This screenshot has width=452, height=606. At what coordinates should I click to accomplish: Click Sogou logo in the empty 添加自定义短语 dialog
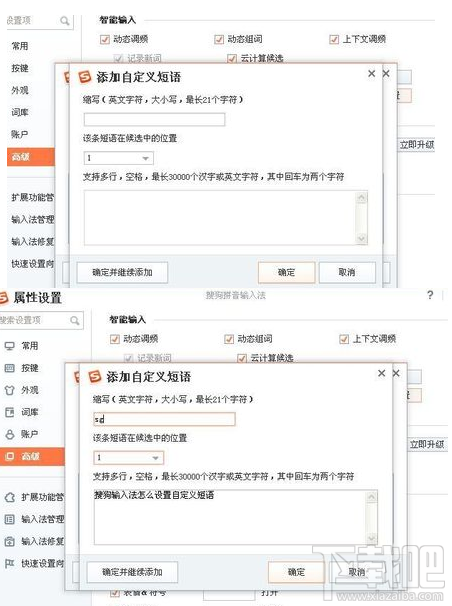tap(85, 77)
